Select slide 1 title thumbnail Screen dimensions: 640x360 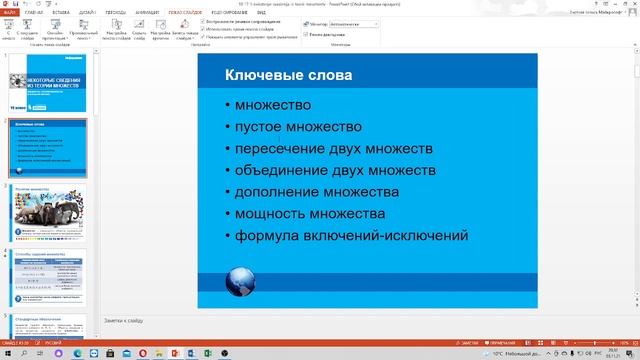click(47, 83)
